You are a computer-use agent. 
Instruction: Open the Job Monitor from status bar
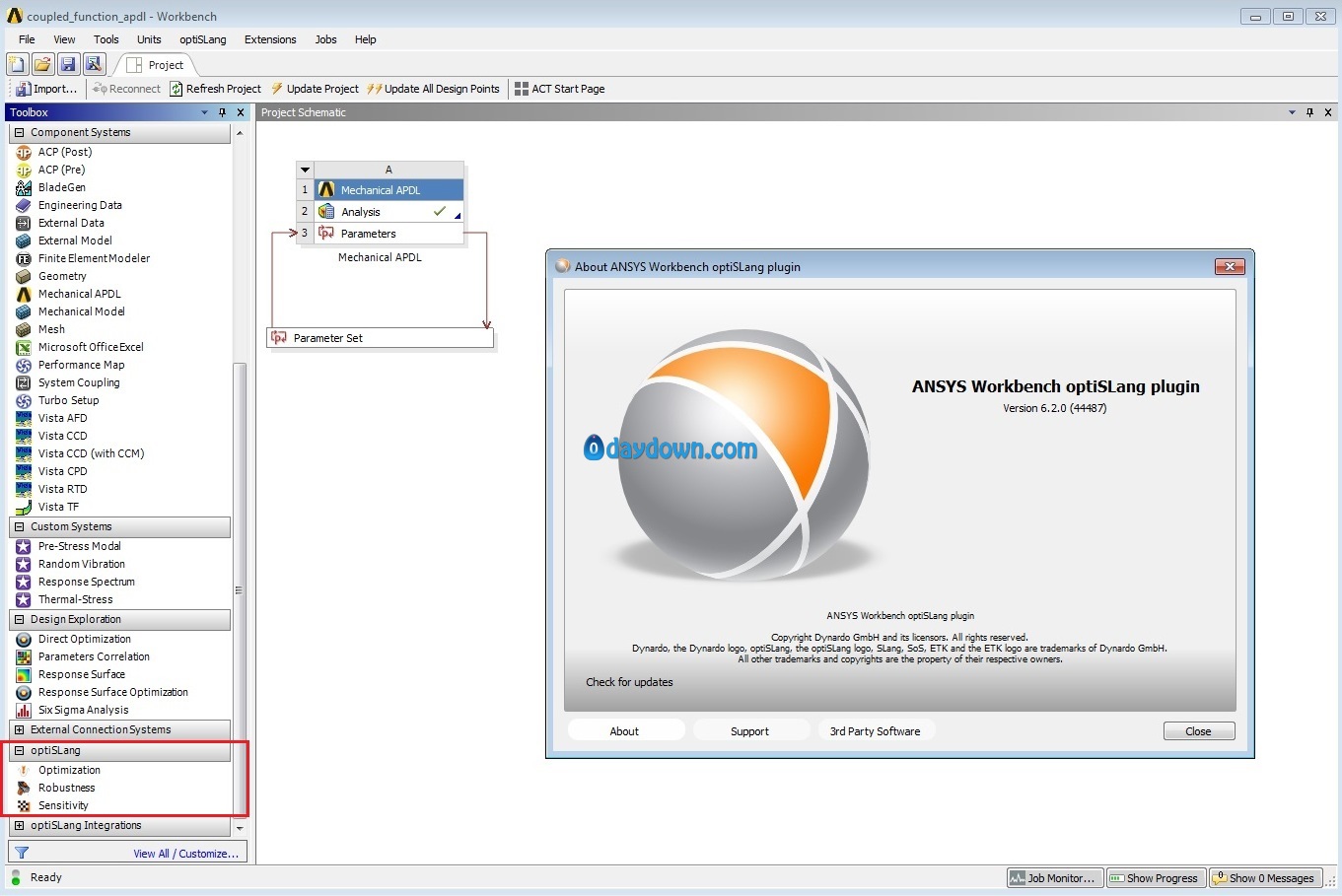pyautogui.click(x=1053, y=878)
